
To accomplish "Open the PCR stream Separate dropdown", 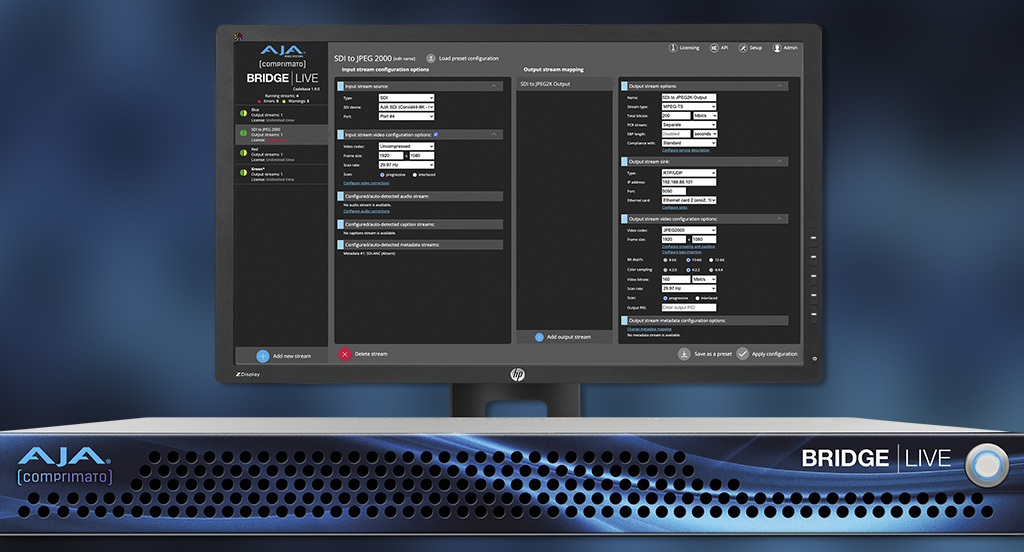I will (x=689, y=125).
